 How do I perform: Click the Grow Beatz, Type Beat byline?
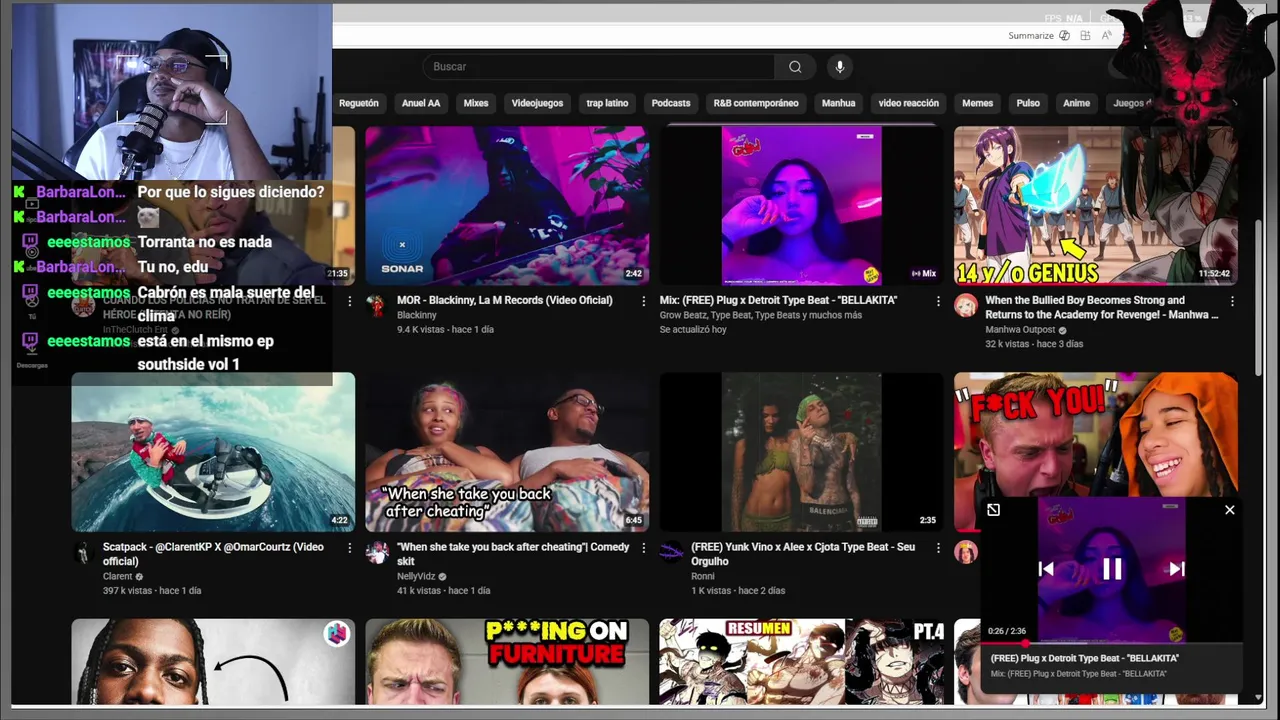(760, 315)
